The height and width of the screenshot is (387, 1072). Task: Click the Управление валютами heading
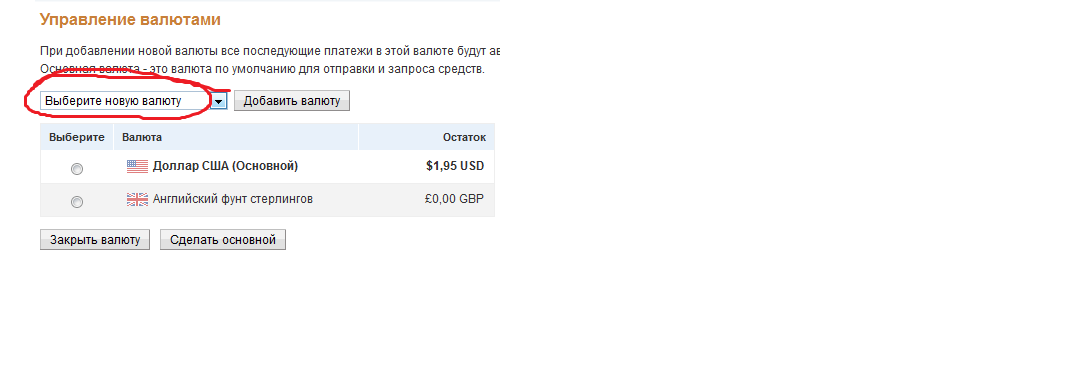click(130, 20)
